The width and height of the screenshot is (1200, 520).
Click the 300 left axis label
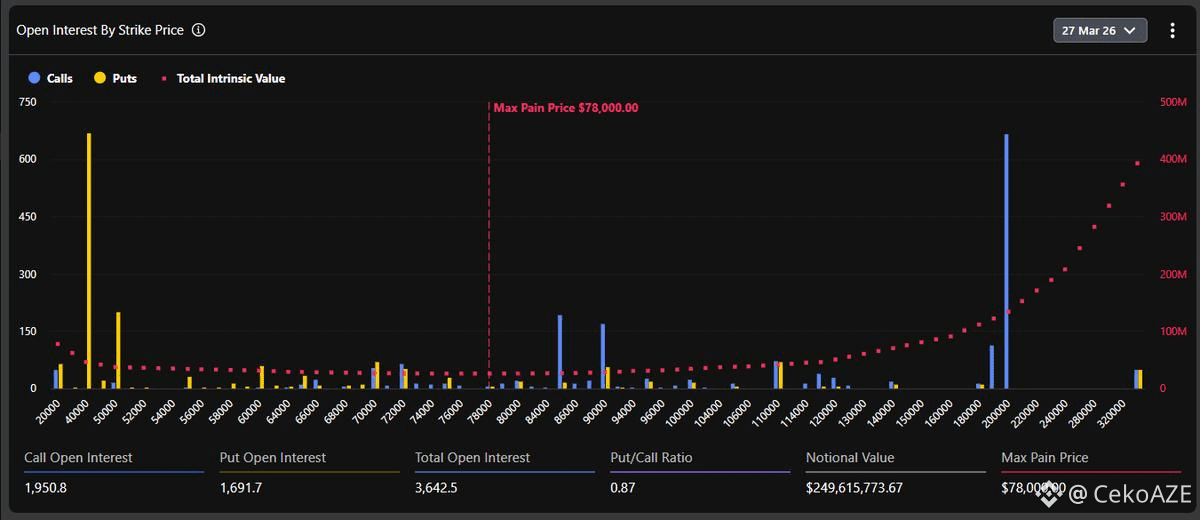28,274
